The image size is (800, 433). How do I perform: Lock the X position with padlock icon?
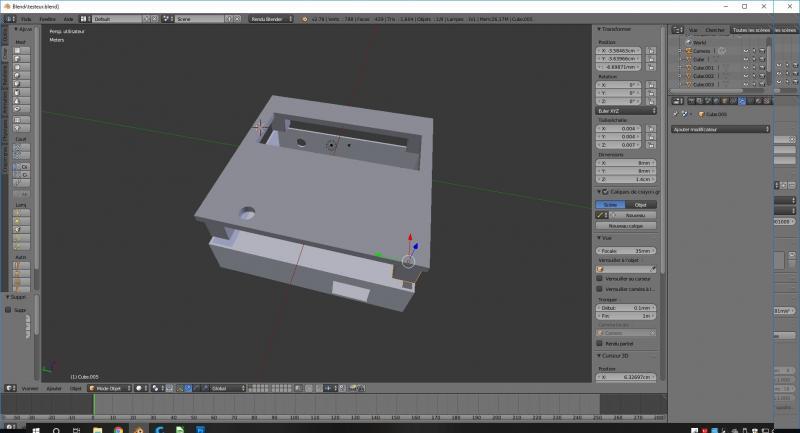tap(653, 49)
